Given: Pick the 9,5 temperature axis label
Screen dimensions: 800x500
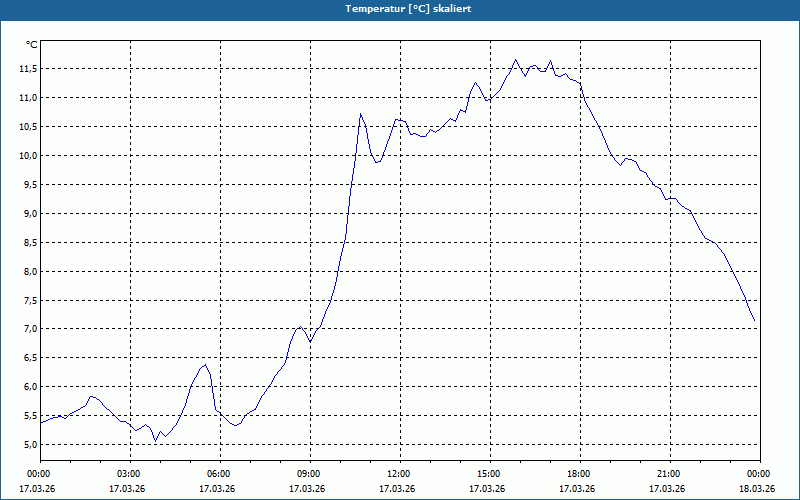Looking at the screenshot, I should [30, 185].
